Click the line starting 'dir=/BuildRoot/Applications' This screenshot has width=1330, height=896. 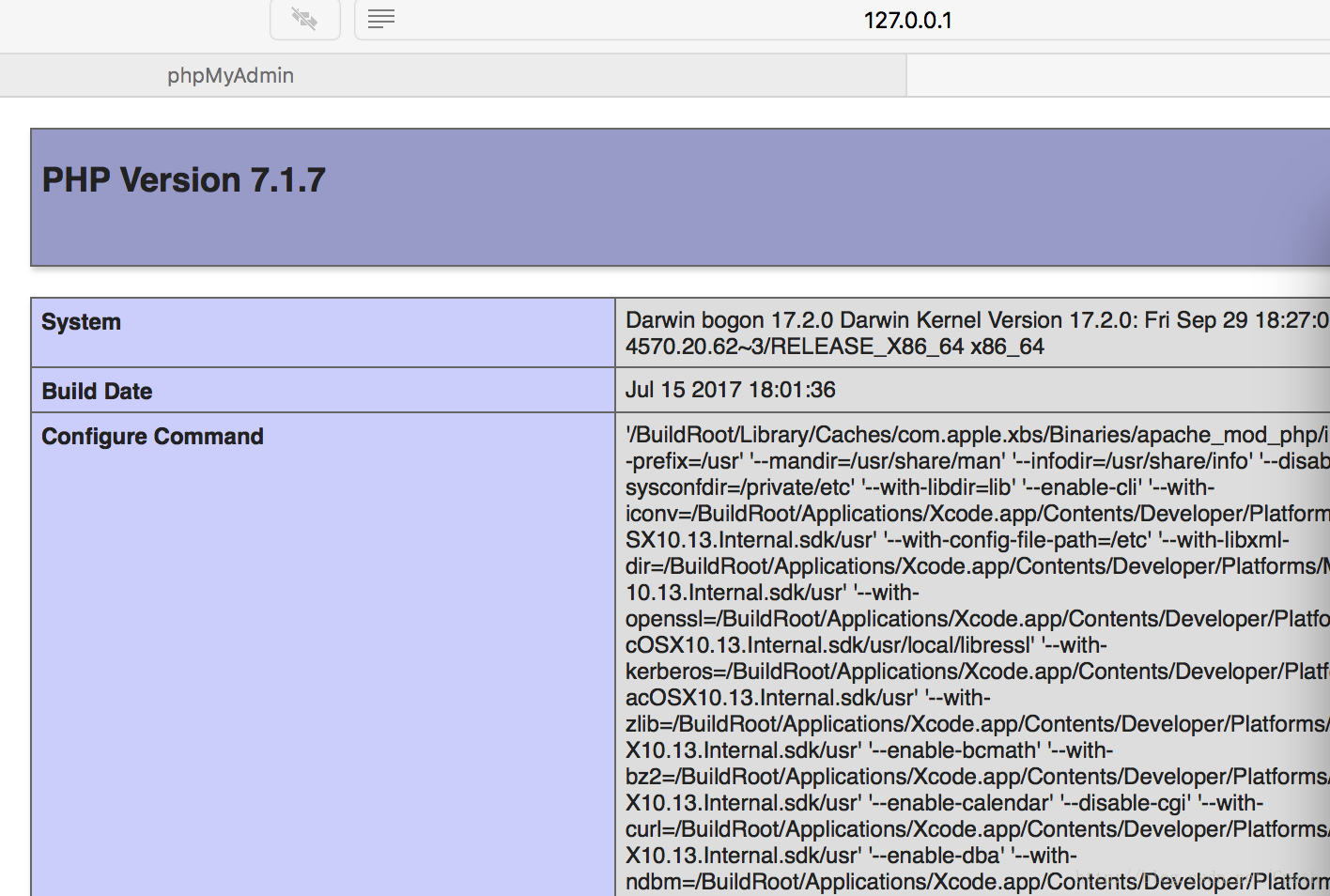[977, 566]
